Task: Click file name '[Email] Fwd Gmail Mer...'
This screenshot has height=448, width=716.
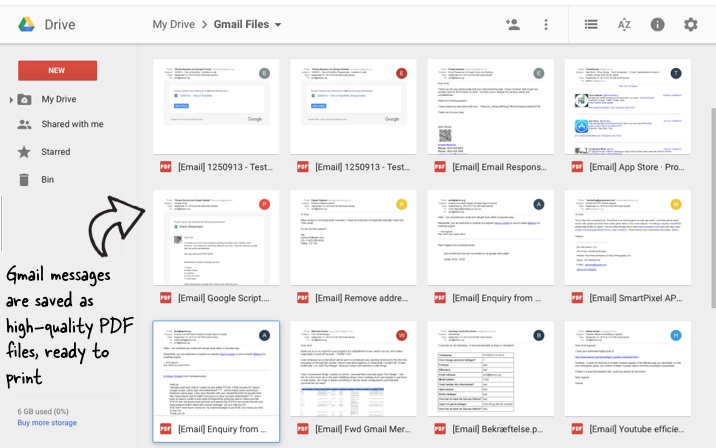Action: [363, 429]
